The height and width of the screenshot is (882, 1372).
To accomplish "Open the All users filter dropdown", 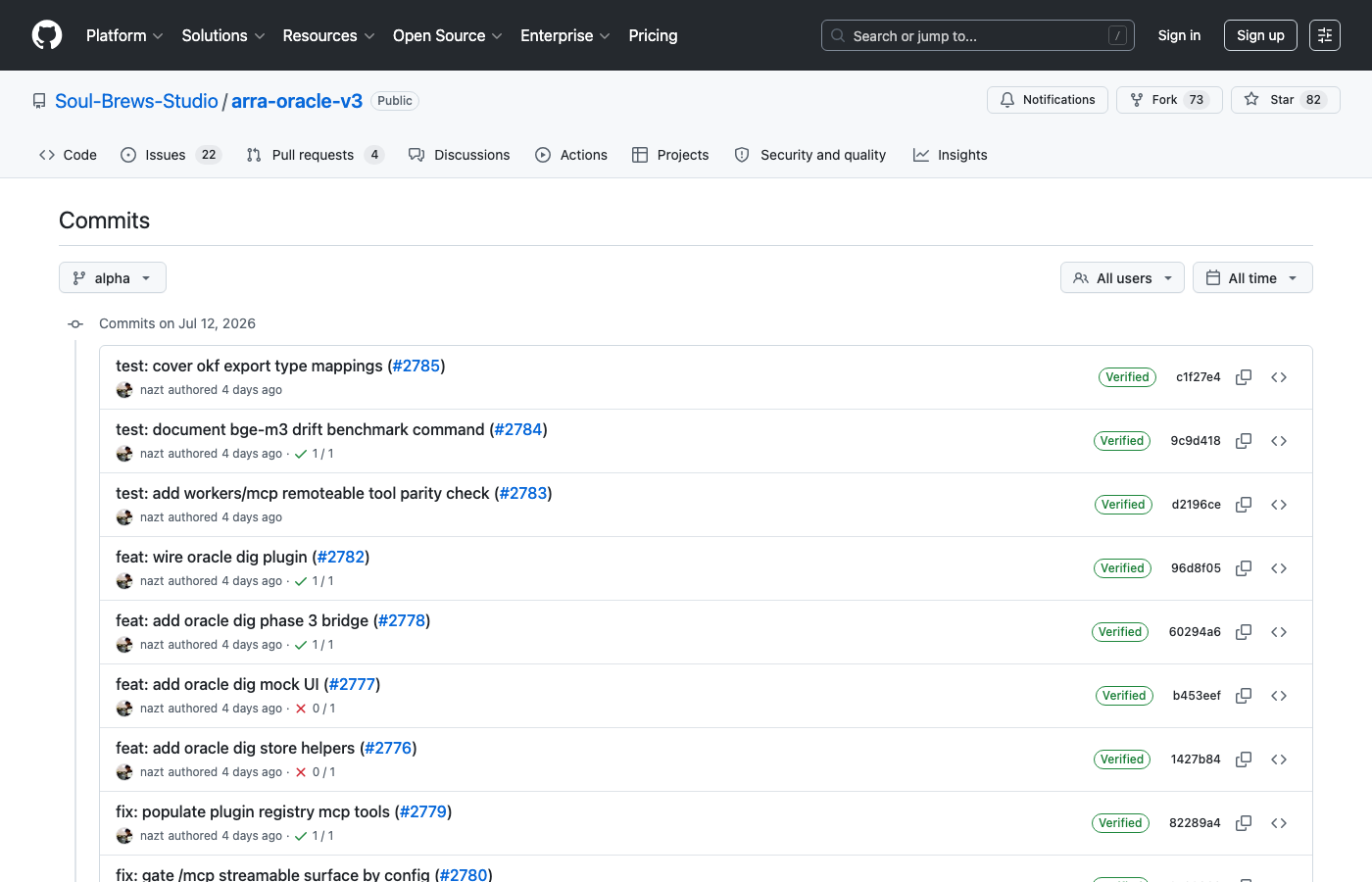I will point(1122,278).
